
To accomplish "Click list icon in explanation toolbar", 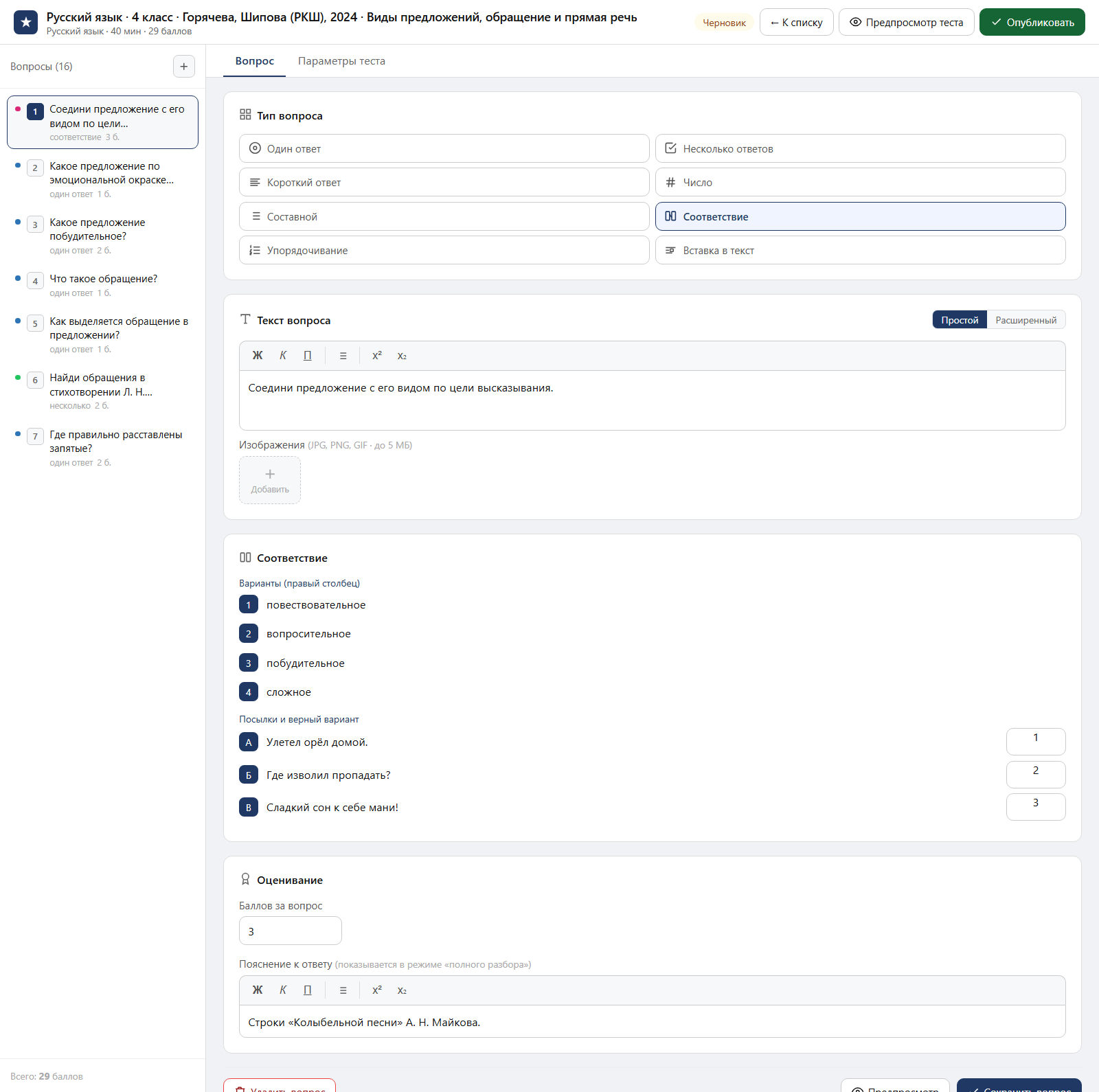I will [343, 990].
